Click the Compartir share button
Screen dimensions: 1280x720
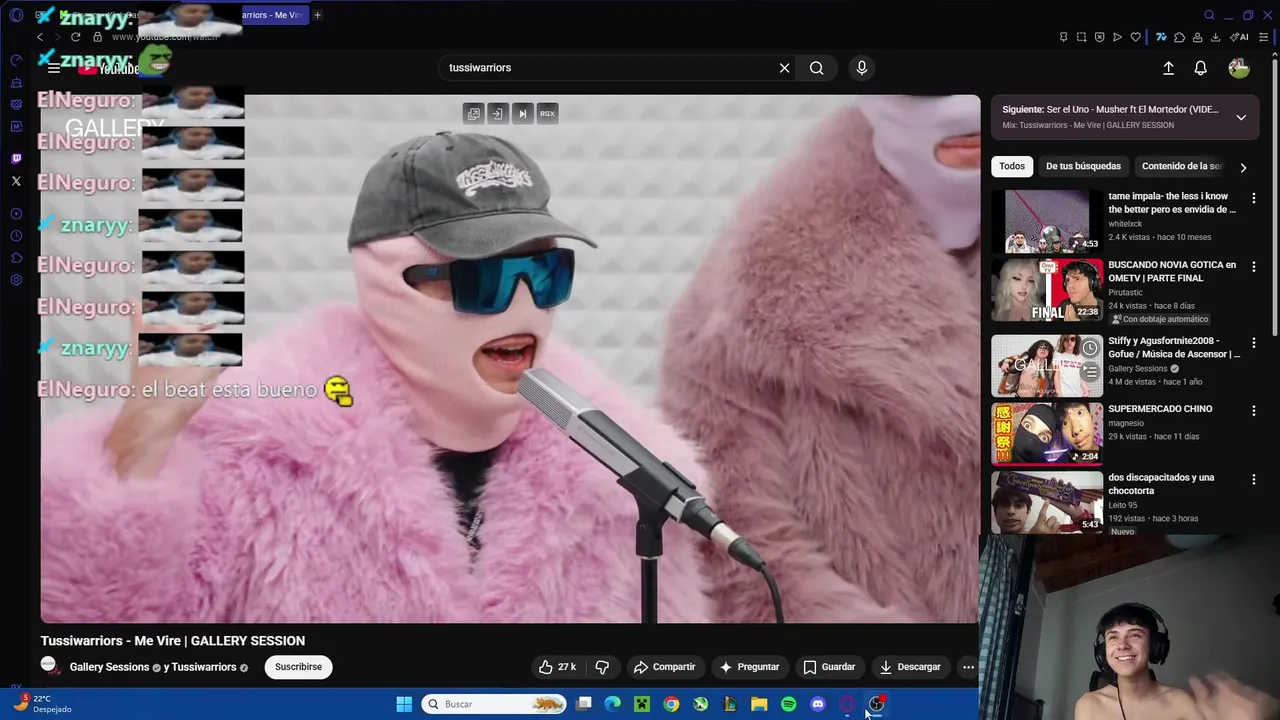[665, 667]
